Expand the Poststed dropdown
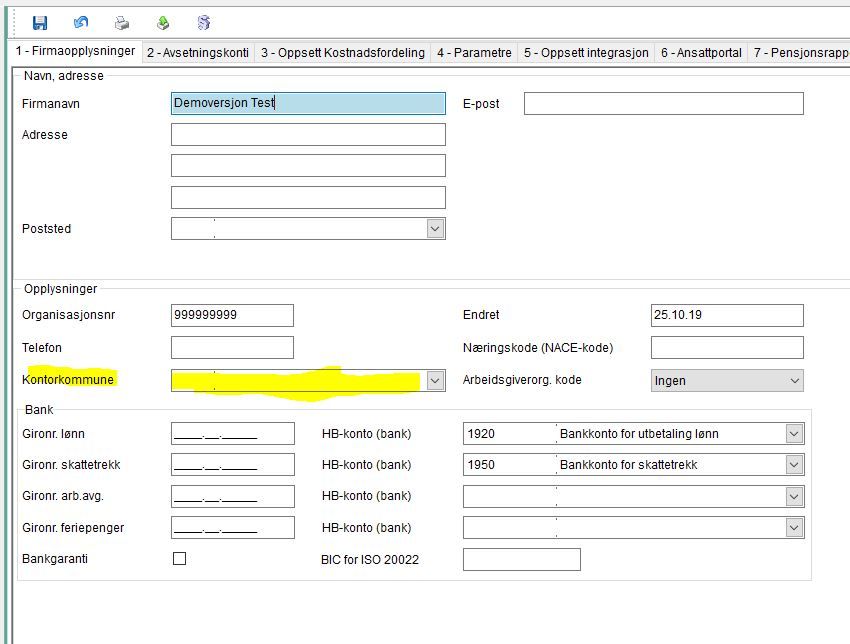 click(435, 229)
